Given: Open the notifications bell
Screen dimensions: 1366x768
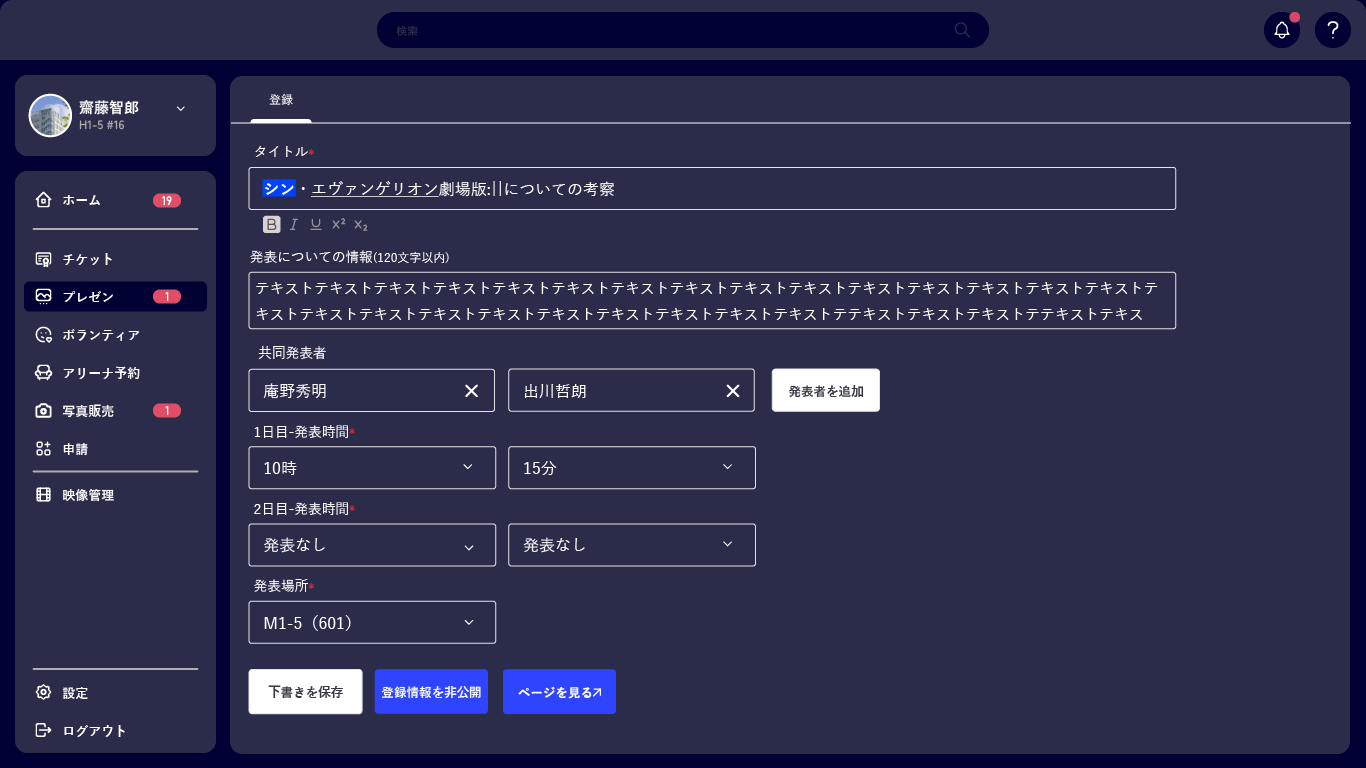Looking at the screenshot, I should click(1282, 30).
